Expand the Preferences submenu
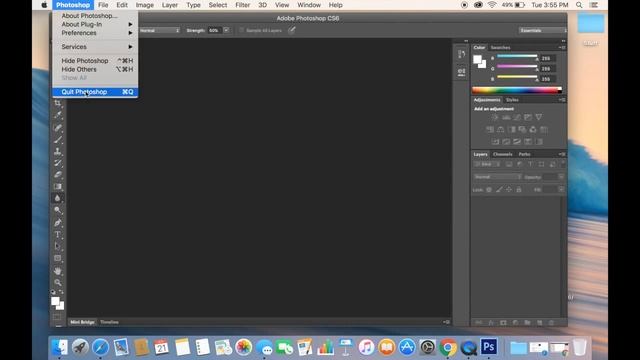The height and width of the screenshot is (360, 640). tap(95, 33)
